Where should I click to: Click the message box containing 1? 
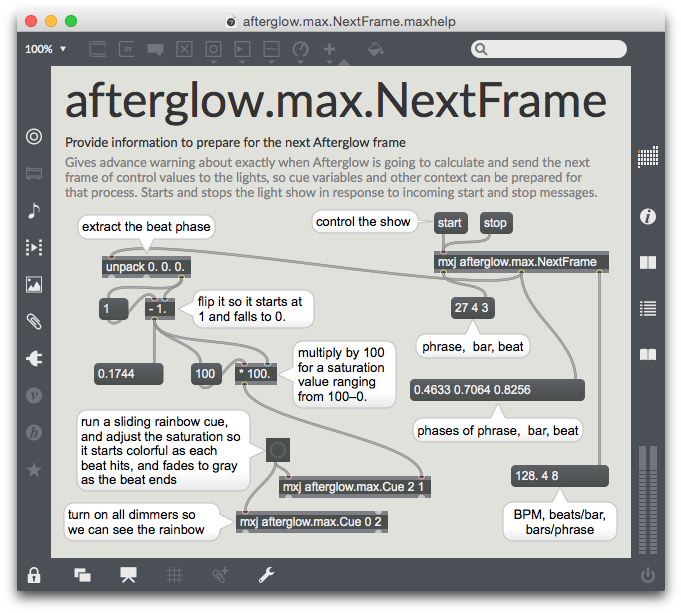coord(113,309)
